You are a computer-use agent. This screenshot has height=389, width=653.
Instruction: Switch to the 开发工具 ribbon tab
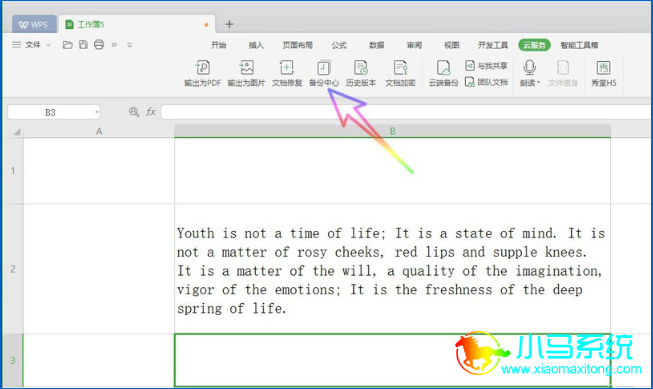tap(493, 45)
